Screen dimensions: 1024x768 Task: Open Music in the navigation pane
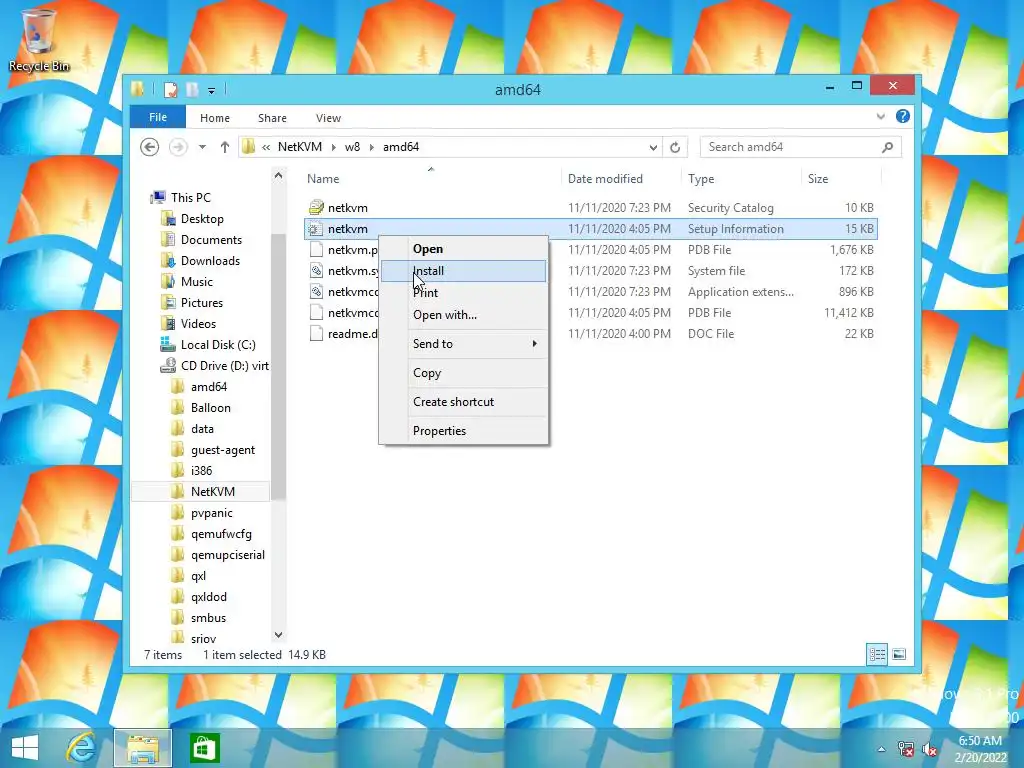(197, 281)
